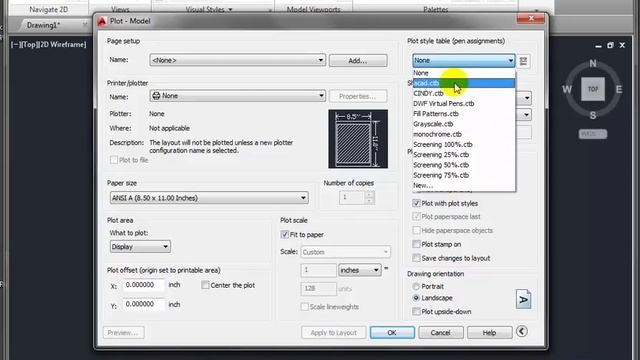Select monochrome.ctb plot style
This screenshot has width=640, height=360.
pyautogui.click(x=464, y=134)
